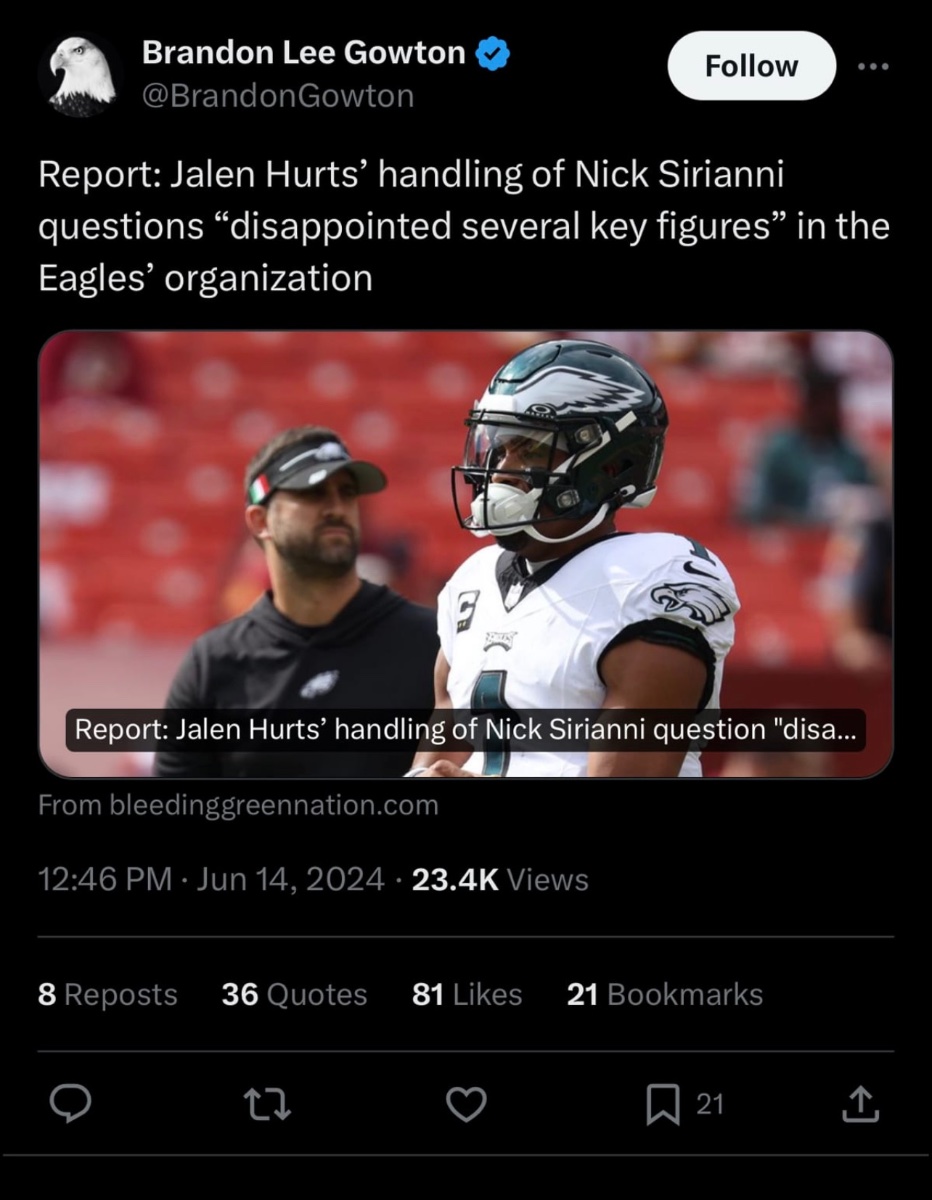Tap the repost arrows icon
The height and width of the screenshot is (1200, 932).
coord(268,1104)
